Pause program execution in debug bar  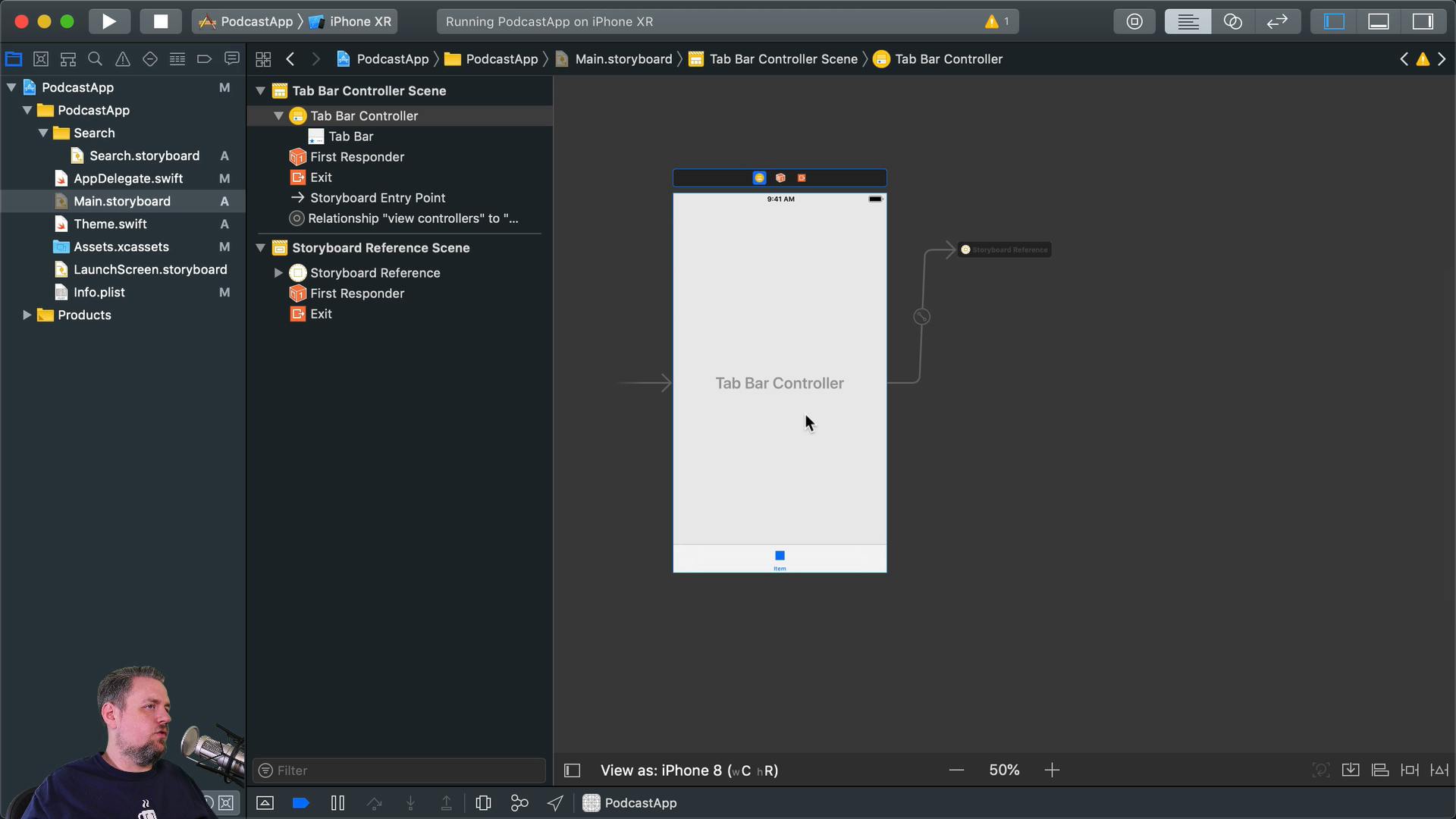point(337,803)
